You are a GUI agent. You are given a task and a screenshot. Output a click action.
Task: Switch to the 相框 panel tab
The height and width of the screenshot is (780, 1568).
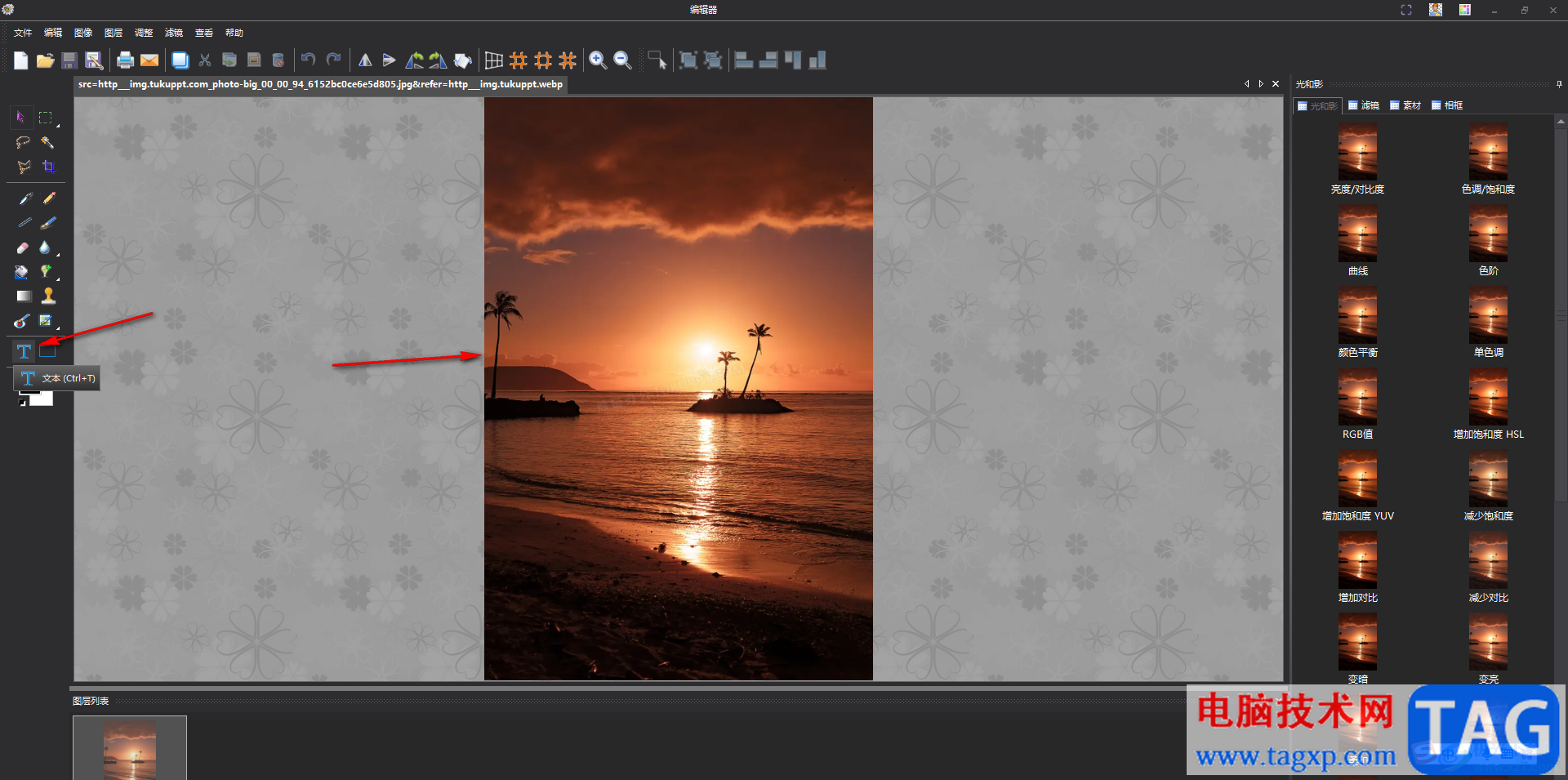point(1447,105)
